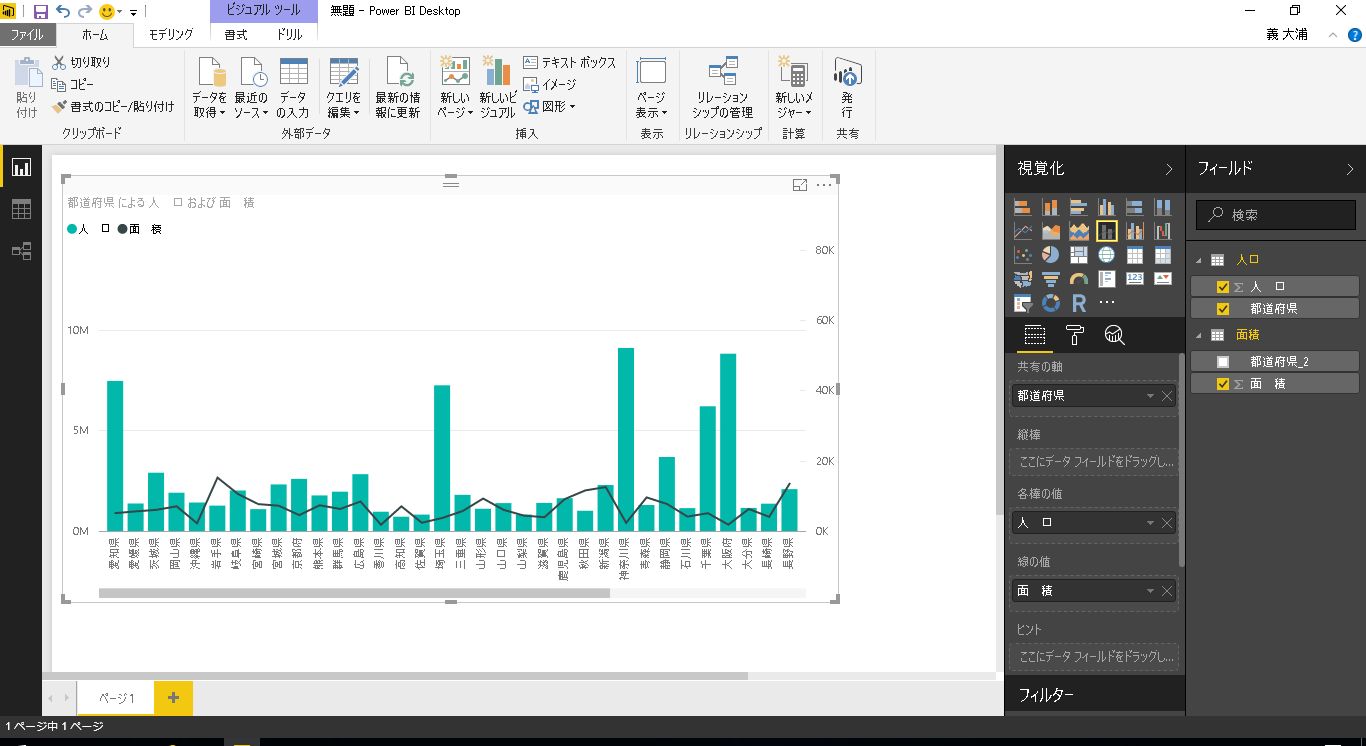Remove 都道府県 from the shared axis
The width and height of the screenshot is (1366, 746).
[x=1167, y=396]
